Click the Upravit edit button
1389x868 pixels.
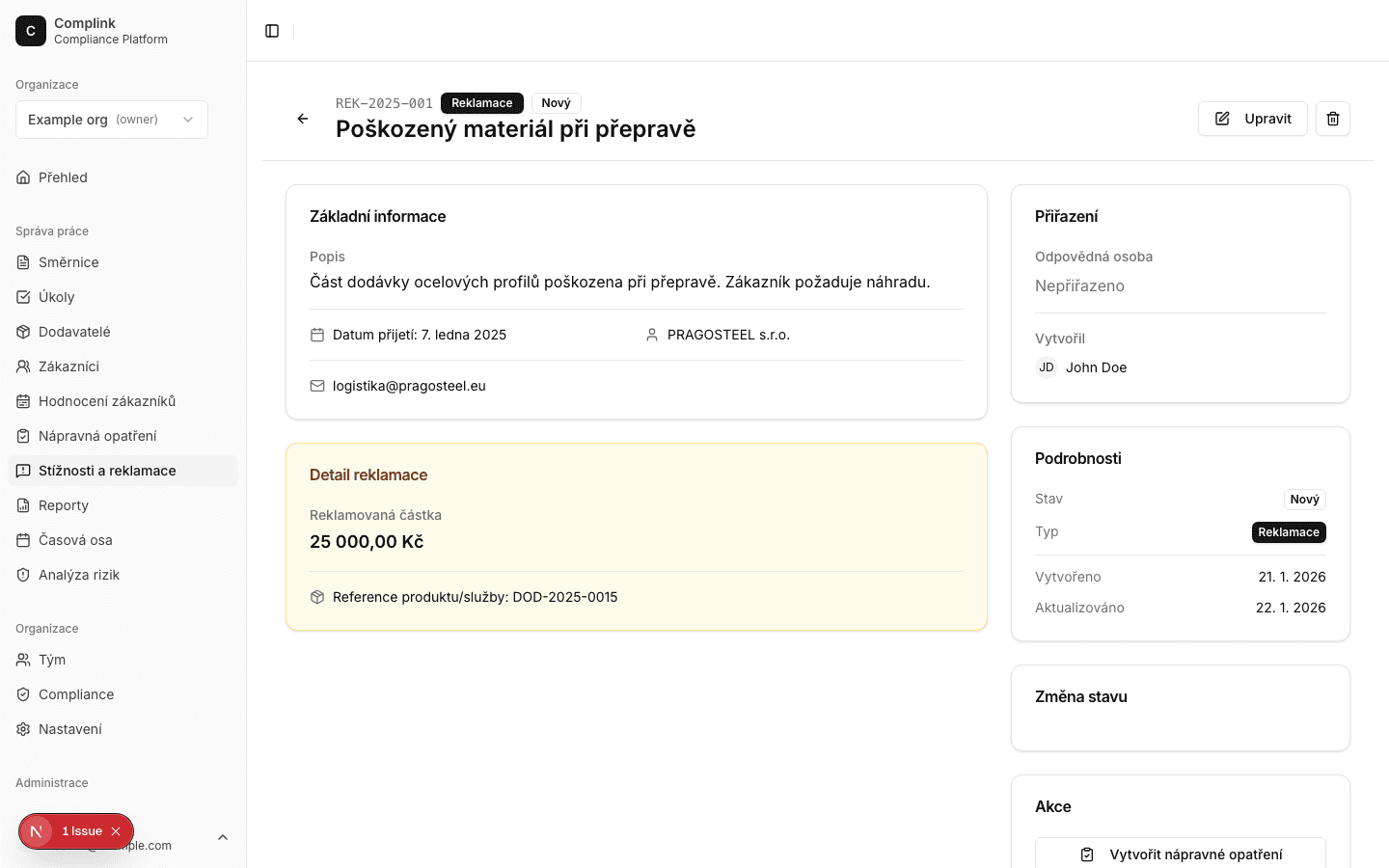coord(1252,119)
